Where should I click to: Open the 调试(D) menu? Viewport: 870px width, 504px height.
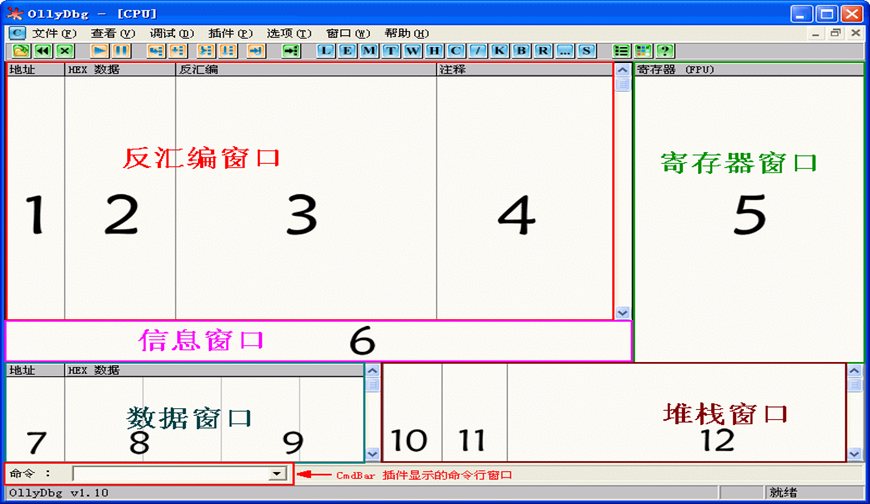(x=171, y=33)
